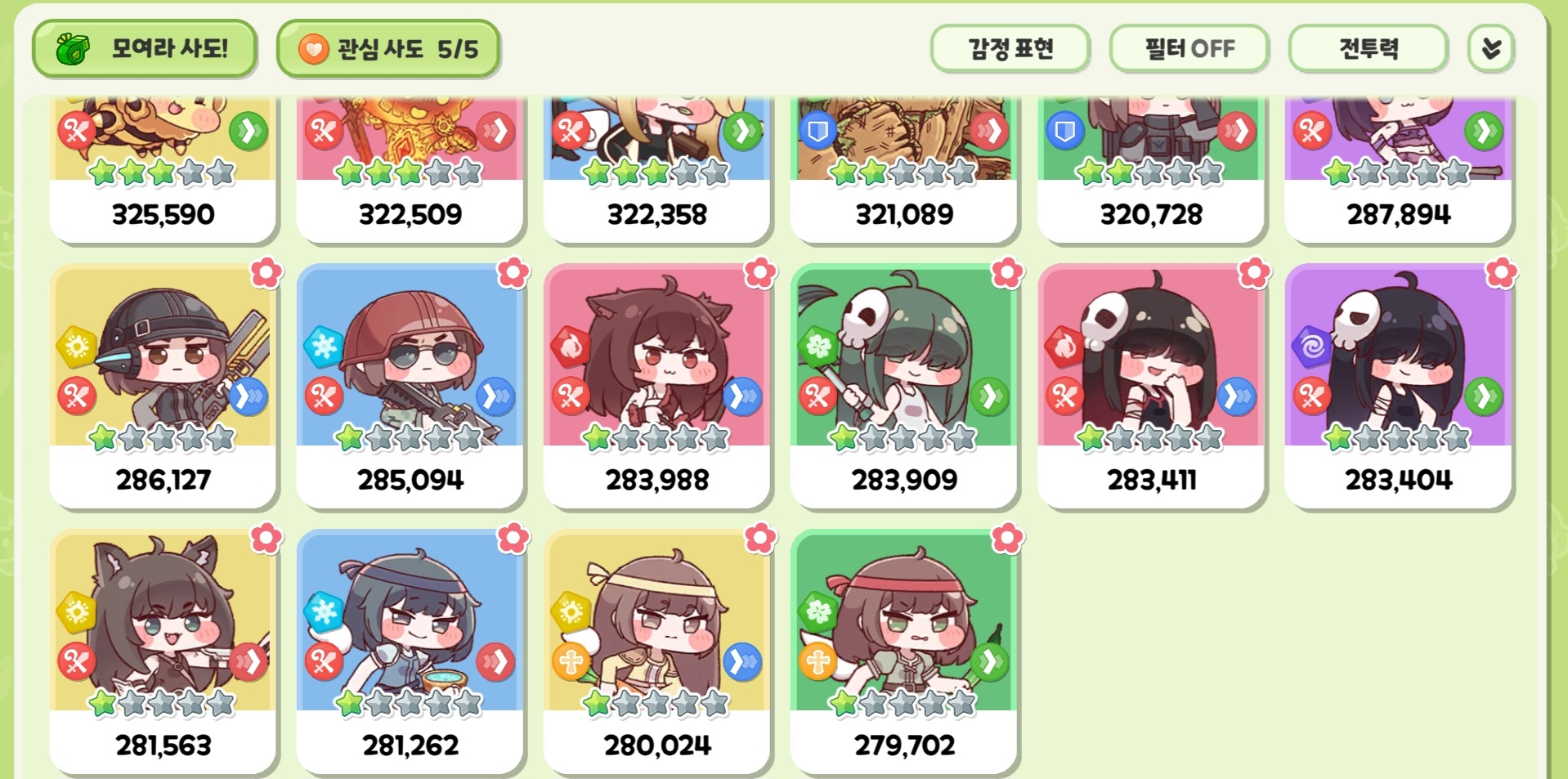Click the orange cross healer icon on 280,024 card
Screen dimensions: 1568x779
[x=571, y=661]
